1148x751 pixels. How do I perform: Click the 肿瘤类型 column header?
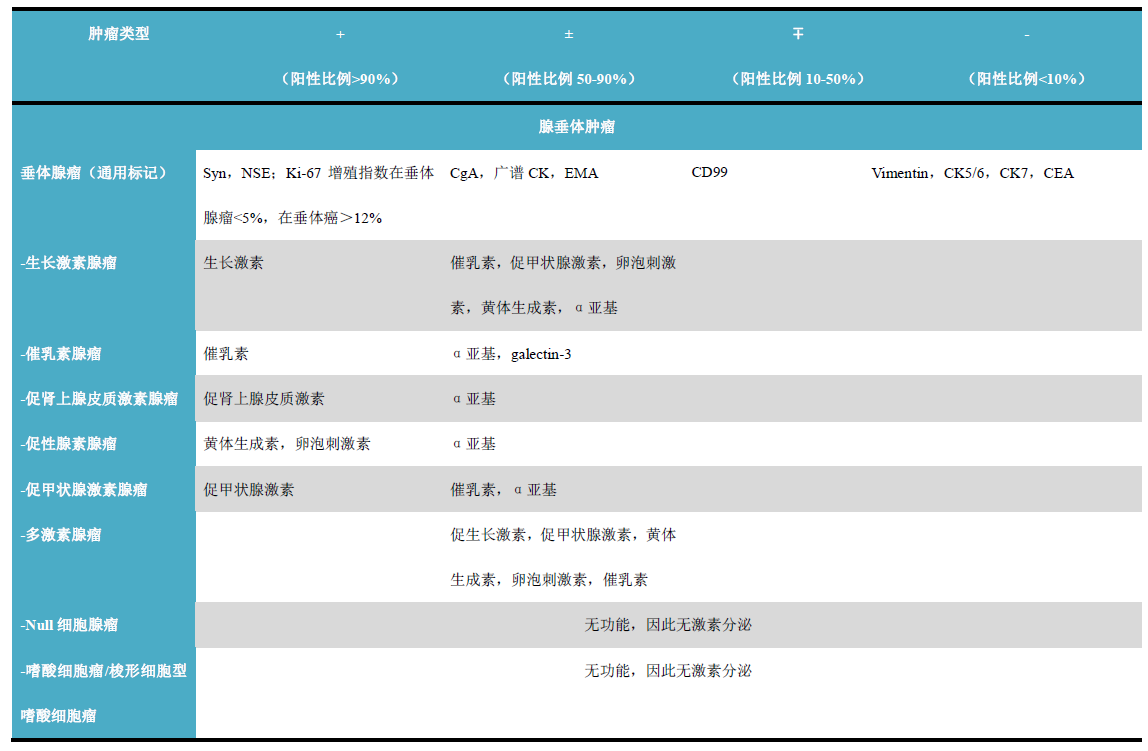118,34
